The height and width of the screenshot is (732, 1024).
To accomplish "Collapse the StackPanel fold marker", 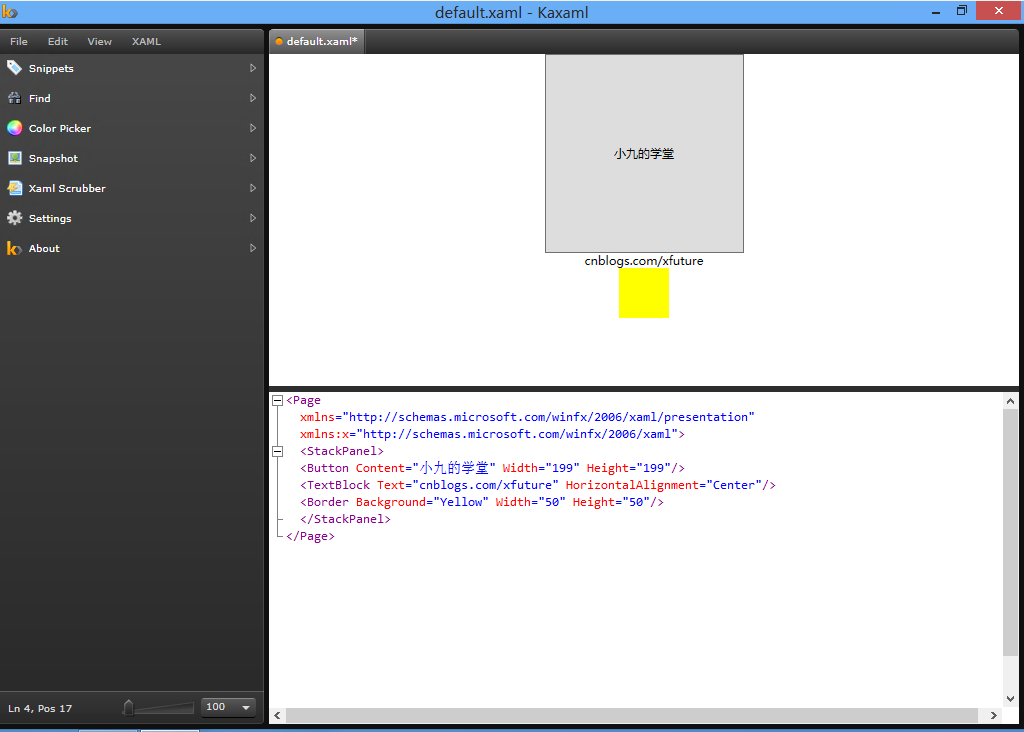I will point(278,451).
